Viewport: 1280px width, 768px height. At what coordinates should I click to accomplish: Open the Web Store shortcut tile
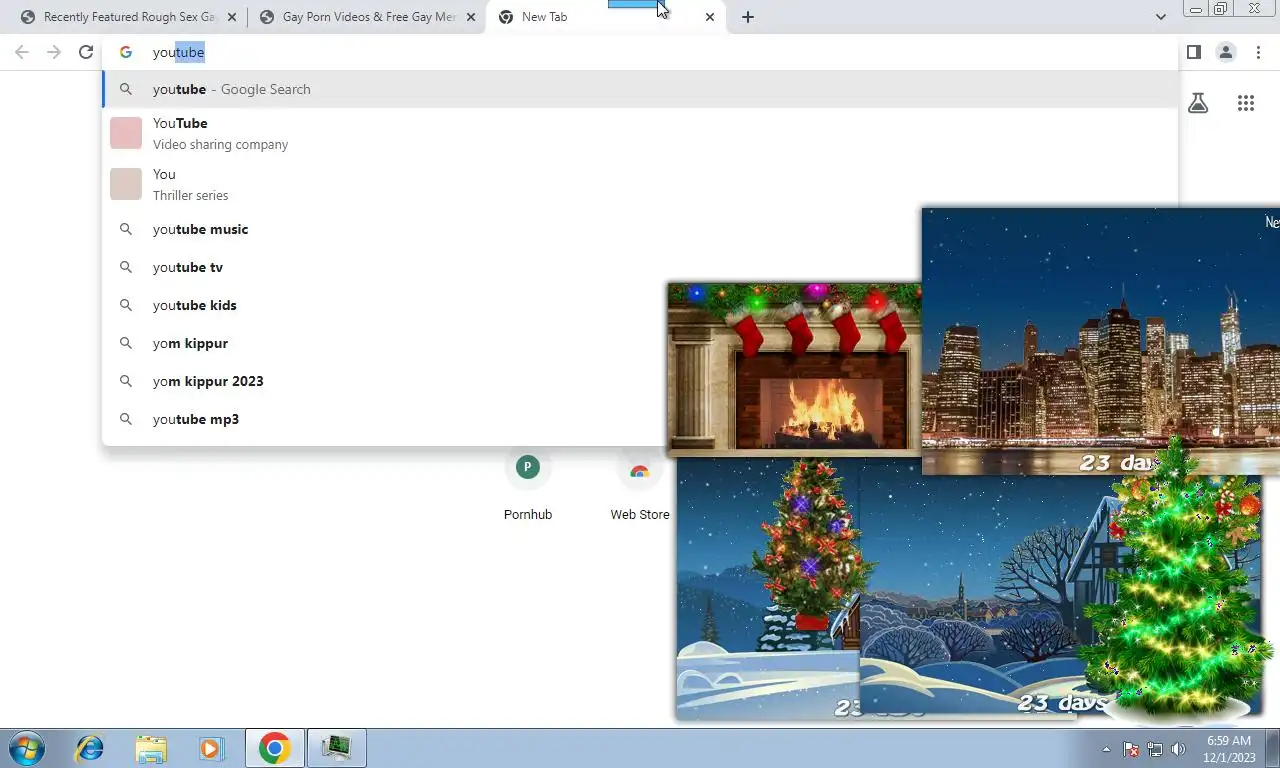640,487
